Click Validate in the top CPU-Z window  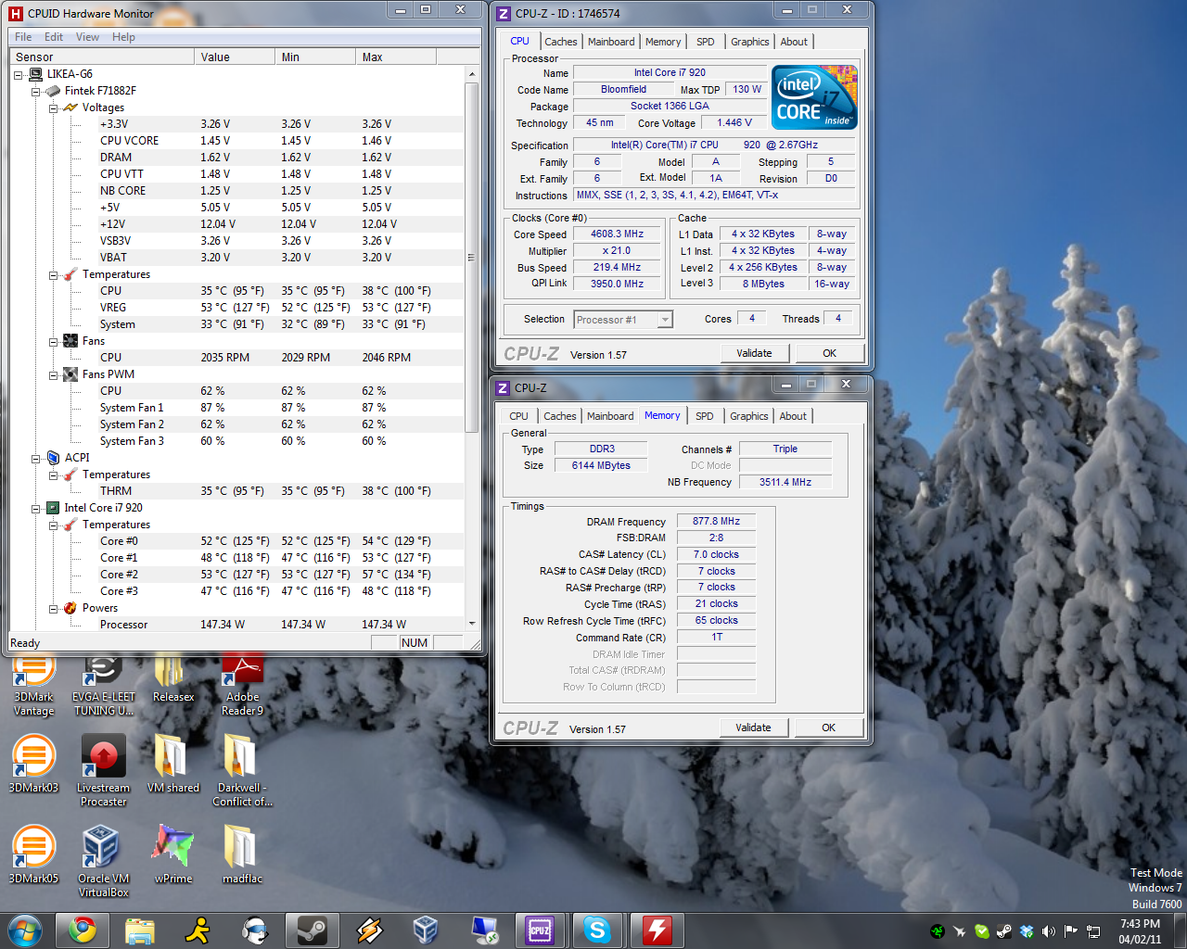coord(754,353)
